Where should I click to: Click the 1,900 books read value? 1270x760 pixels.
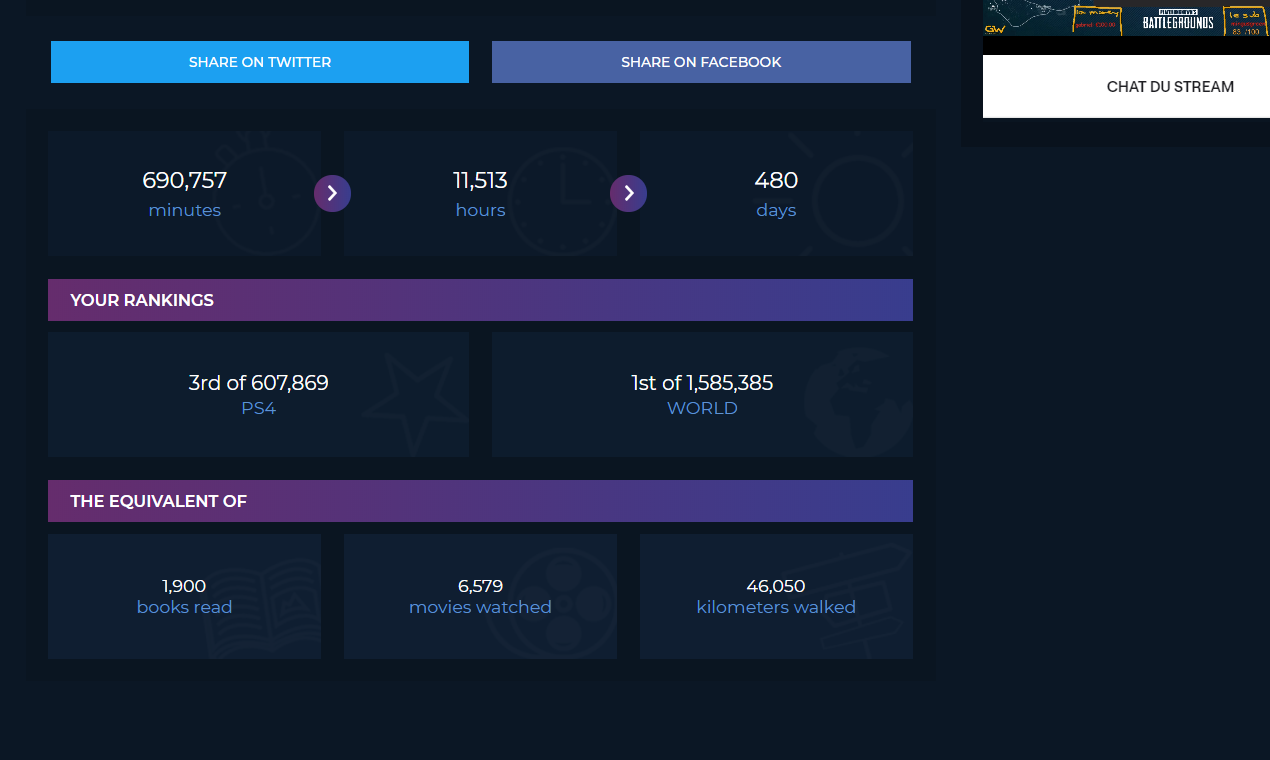pos(184,586)
